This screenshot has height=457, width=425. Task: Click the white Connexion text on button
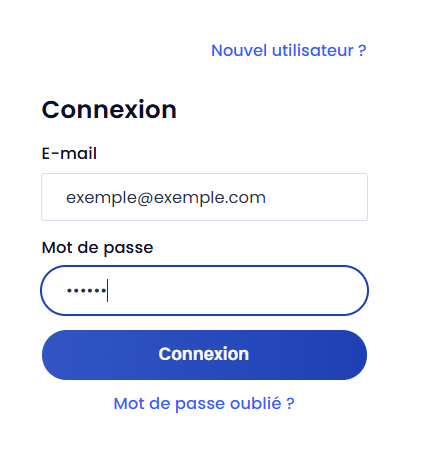[x=204, y=354]
